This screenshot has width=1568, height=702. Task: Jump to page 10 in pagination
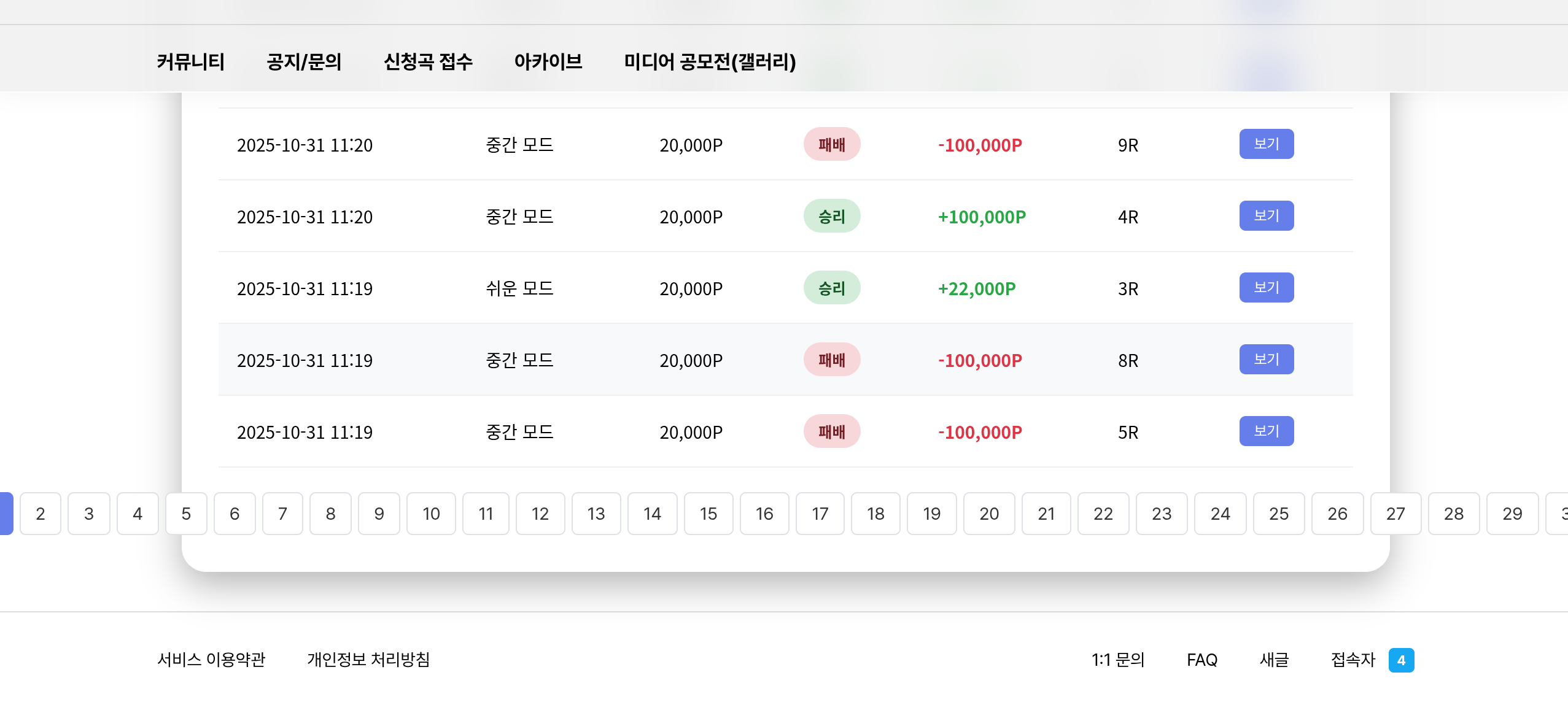coord(431,514)
